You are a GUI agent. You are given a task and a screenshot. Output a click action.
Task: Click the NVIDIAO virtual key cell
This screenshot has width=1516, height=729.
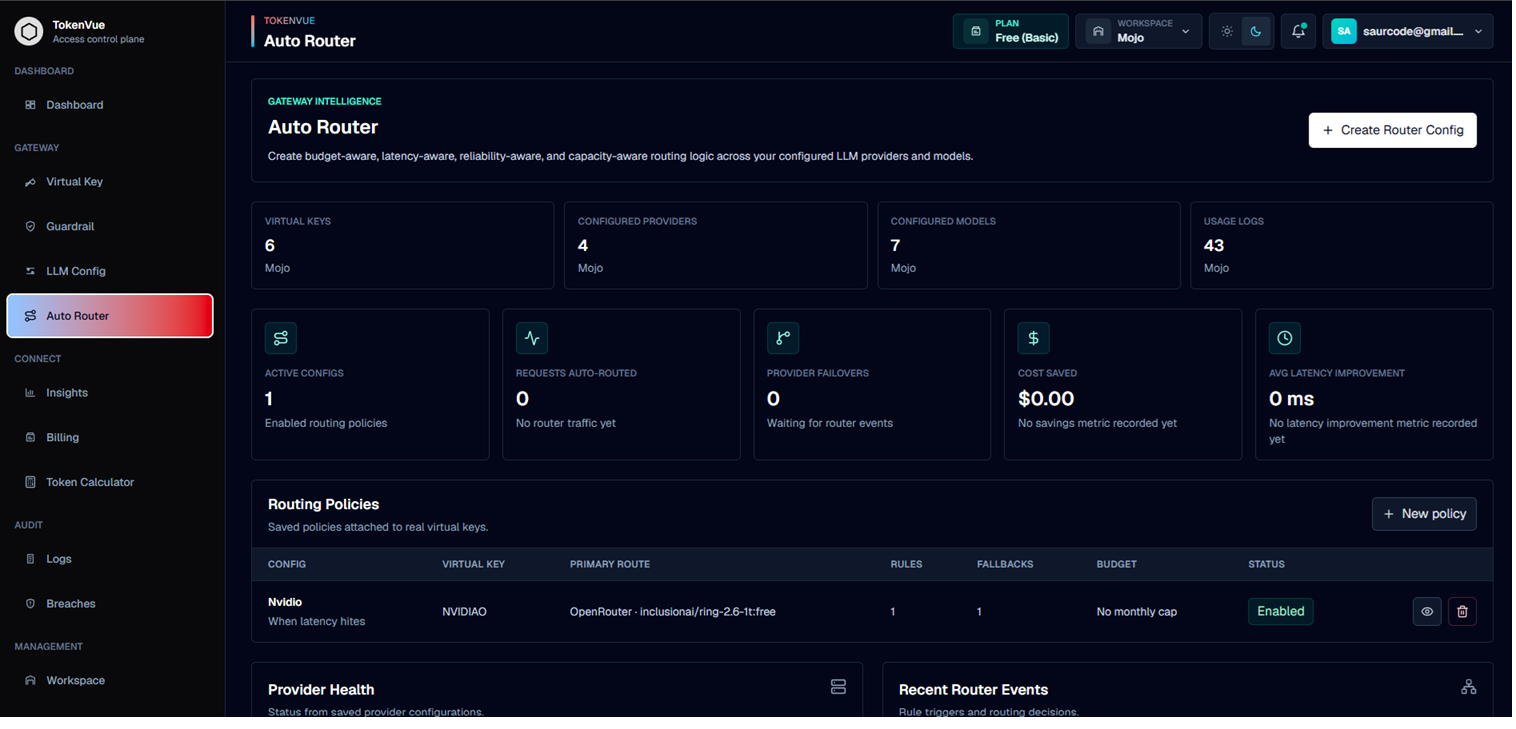tap(464, 611)
